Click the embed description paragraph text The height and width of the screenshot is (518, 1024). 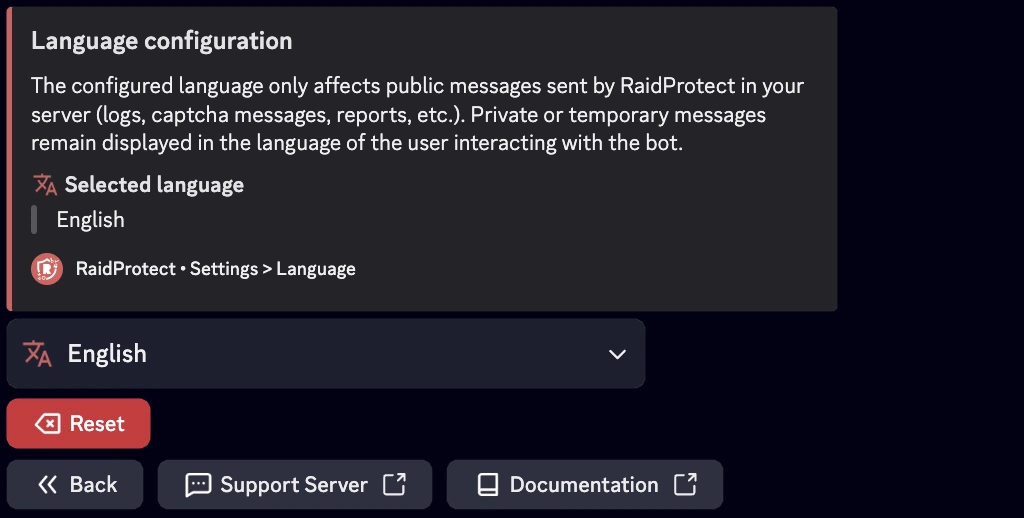coord(417,114)
